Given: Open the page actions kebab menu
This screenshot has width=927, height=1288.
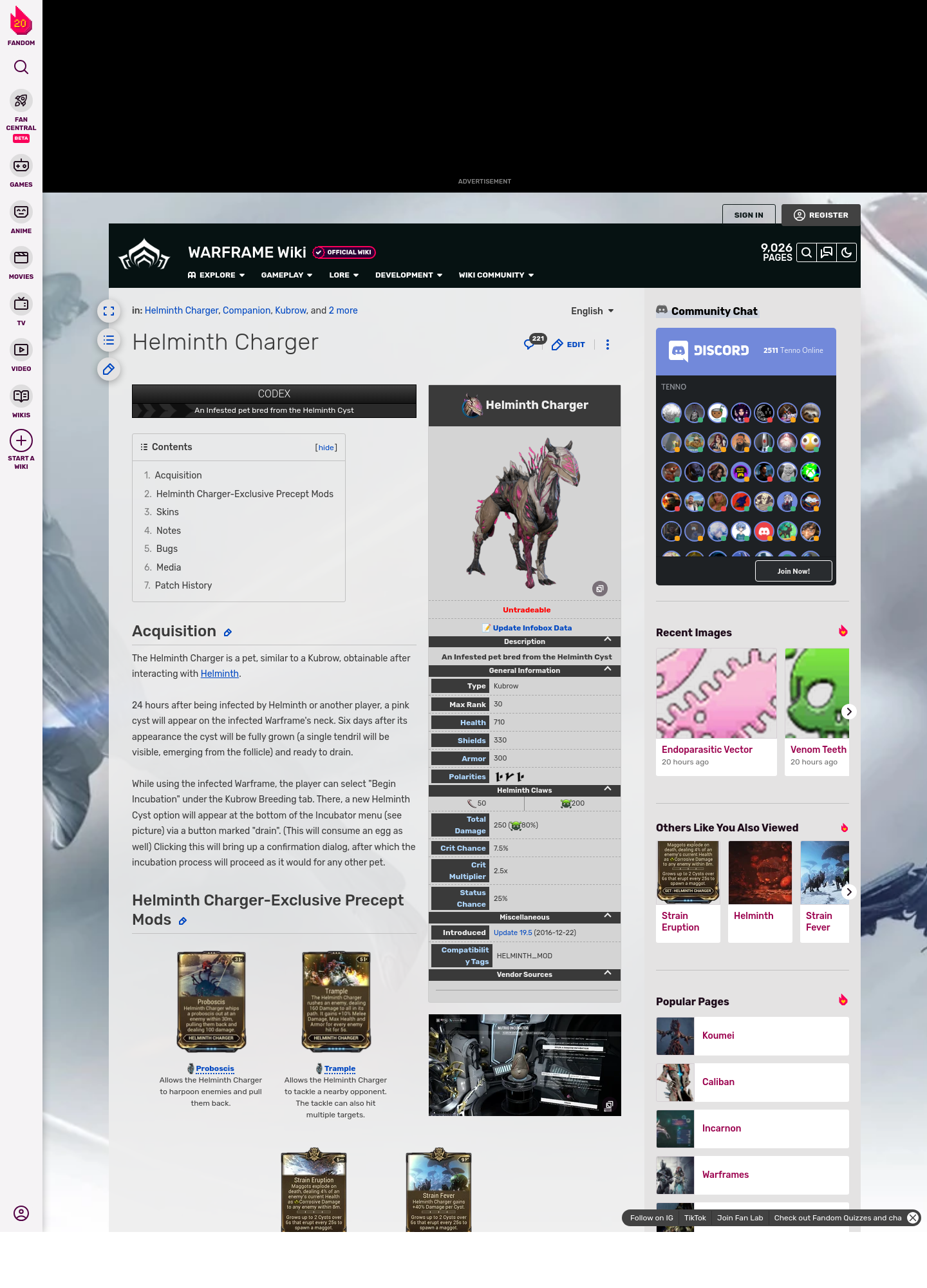Looking at the screenshot, I should pyautogui.click(x=608, y=345).
